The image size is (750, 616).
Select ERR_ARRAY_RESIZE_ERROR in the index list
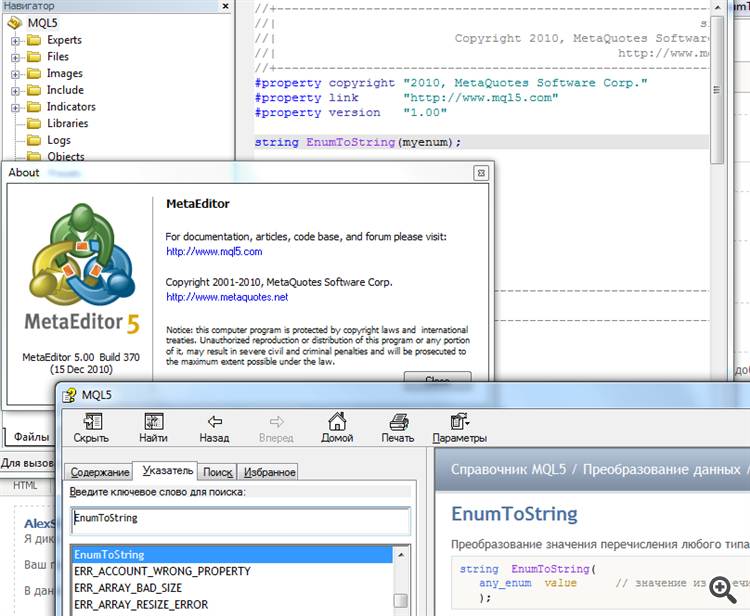(232, 605)
